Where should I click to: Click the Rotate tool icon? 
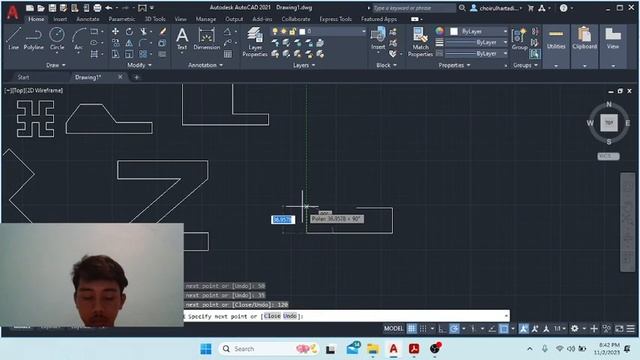tap(129, 31)
